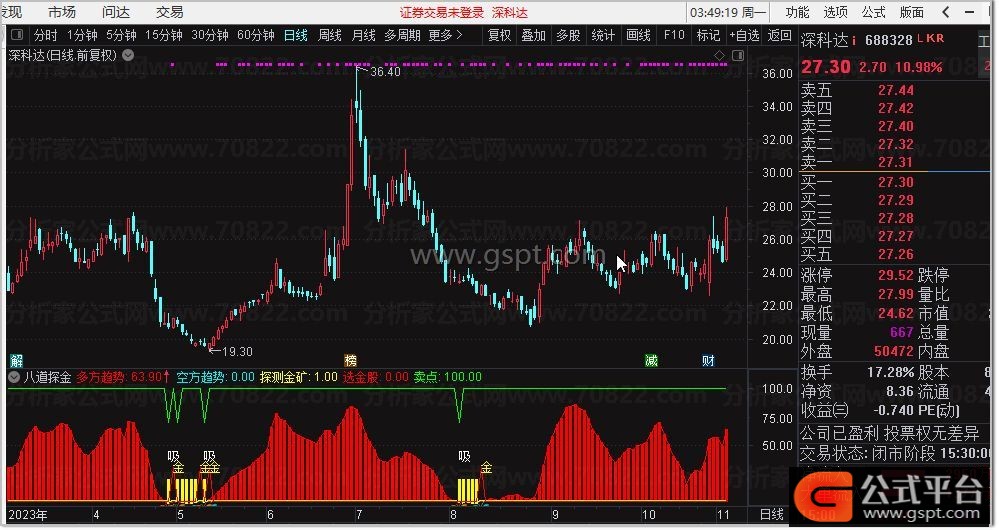Click the 复权 toolbar button
Screen dimensions: 999x530
tap(500, 35)
